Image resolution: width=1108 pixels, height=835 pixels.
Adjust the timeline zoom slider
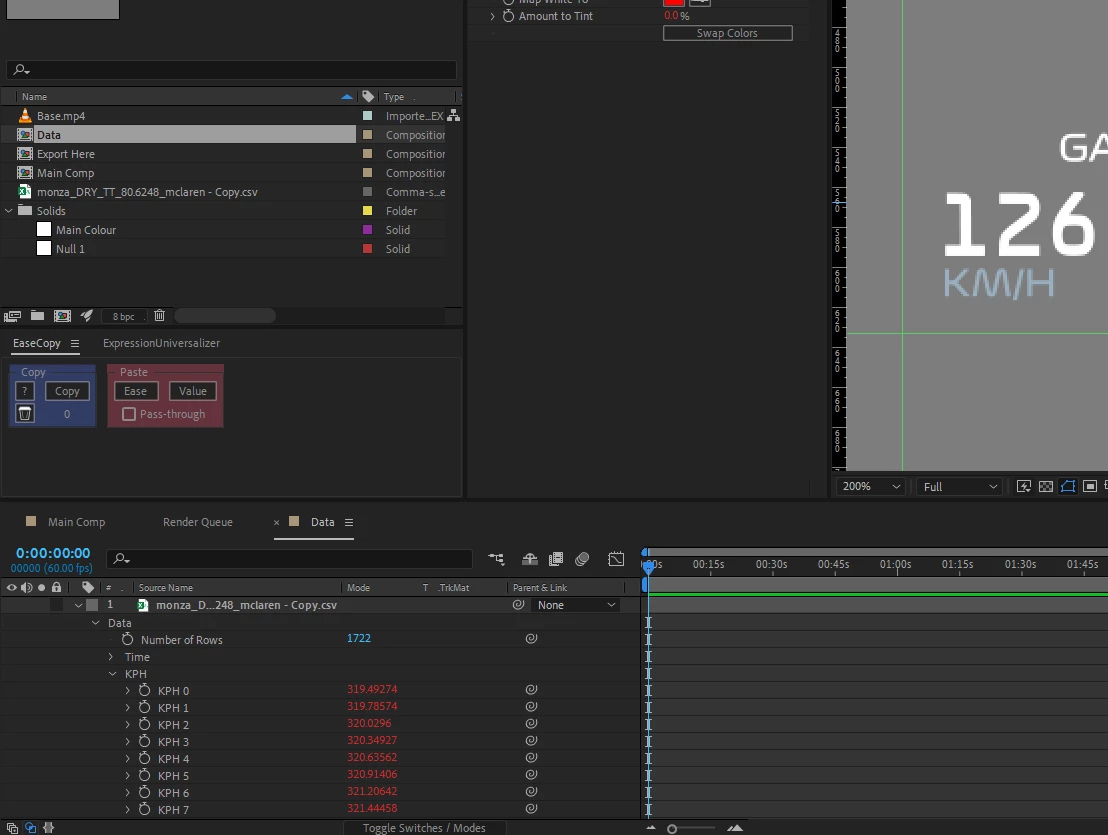pyautogui.click(x=672, y=829)
